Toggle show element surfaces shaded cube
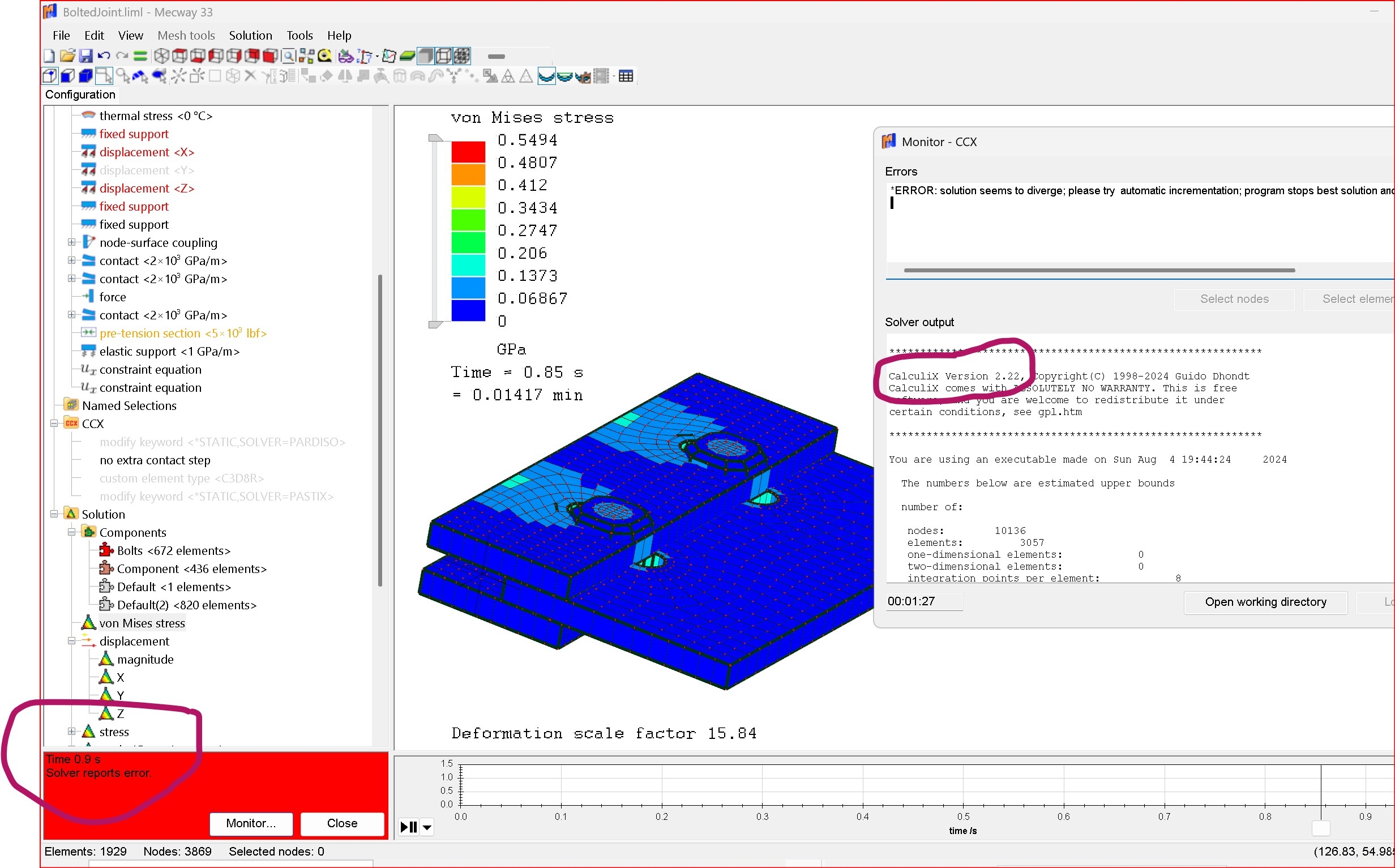 click(x=425, y=55)
